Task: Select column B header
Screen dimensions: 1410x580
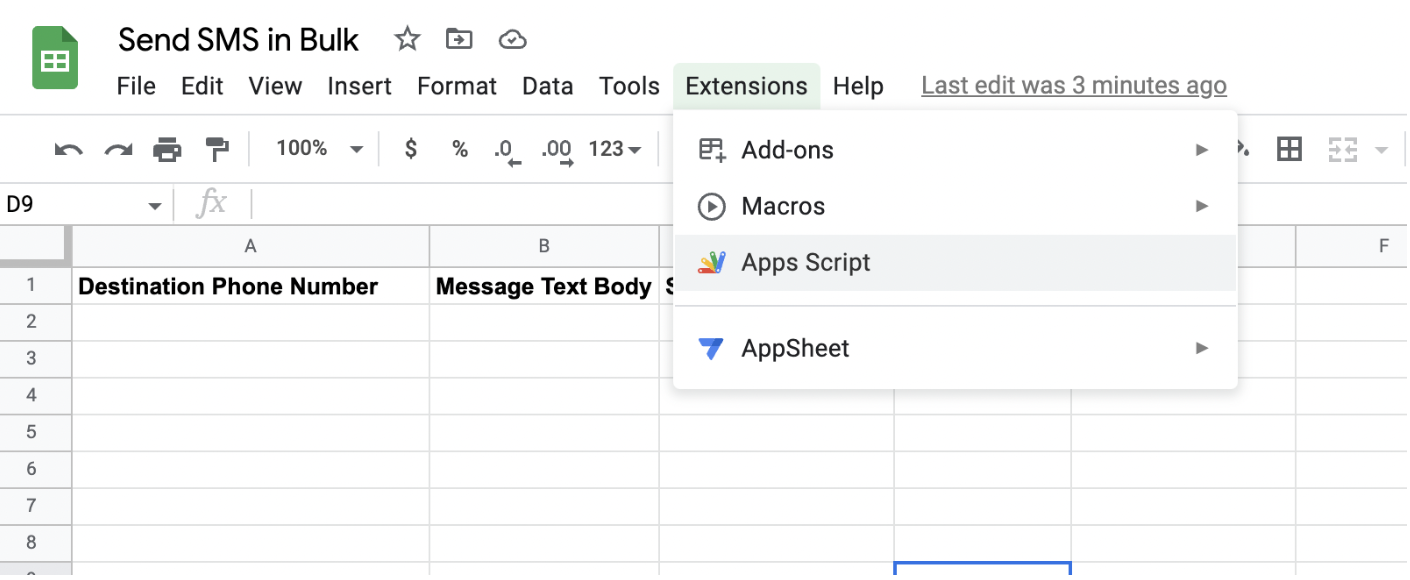Action: click(544, 246)
